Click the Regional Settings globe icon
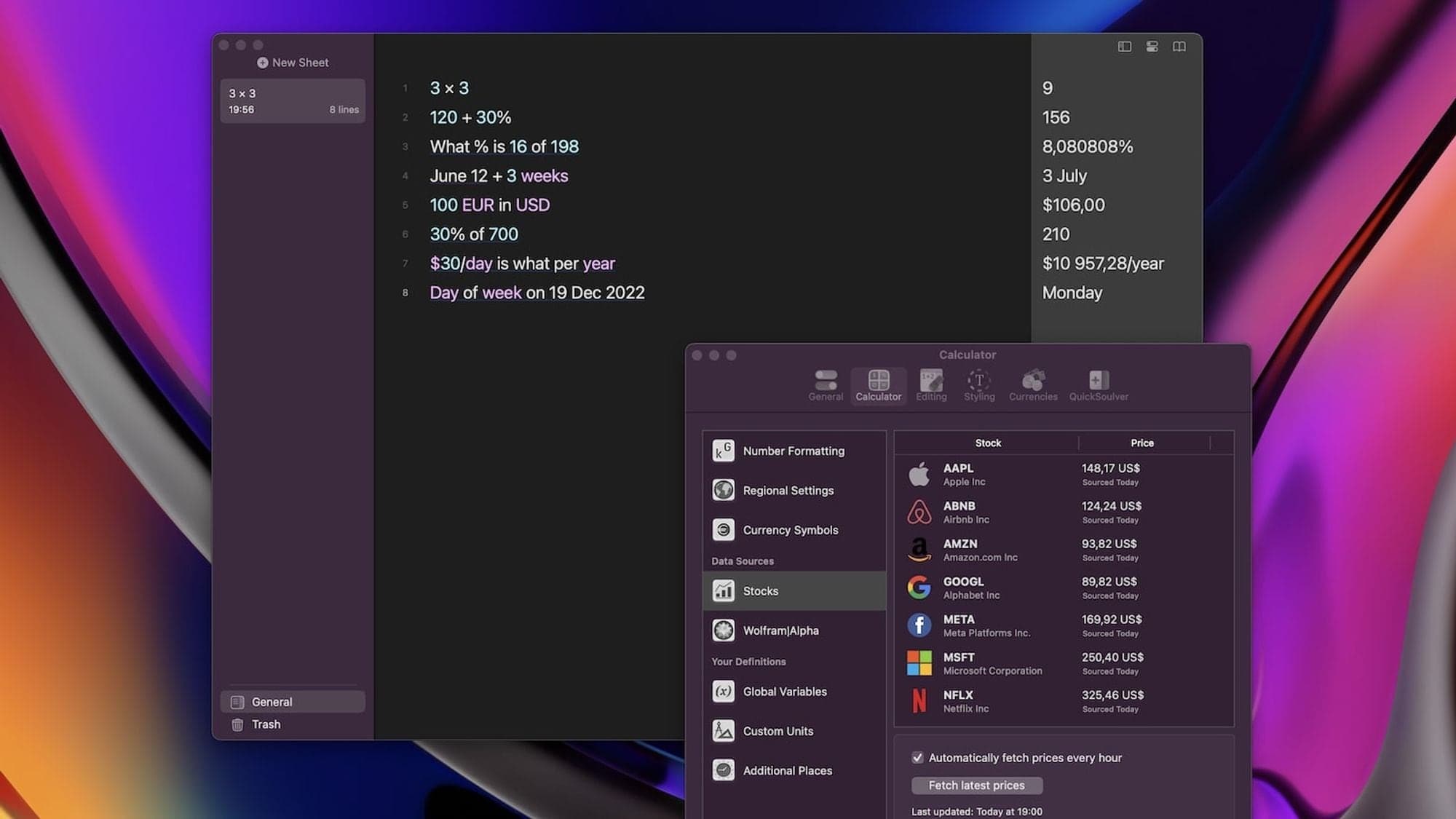The height and width of the screenshot is (819, 1456). [x=723, y=490]
